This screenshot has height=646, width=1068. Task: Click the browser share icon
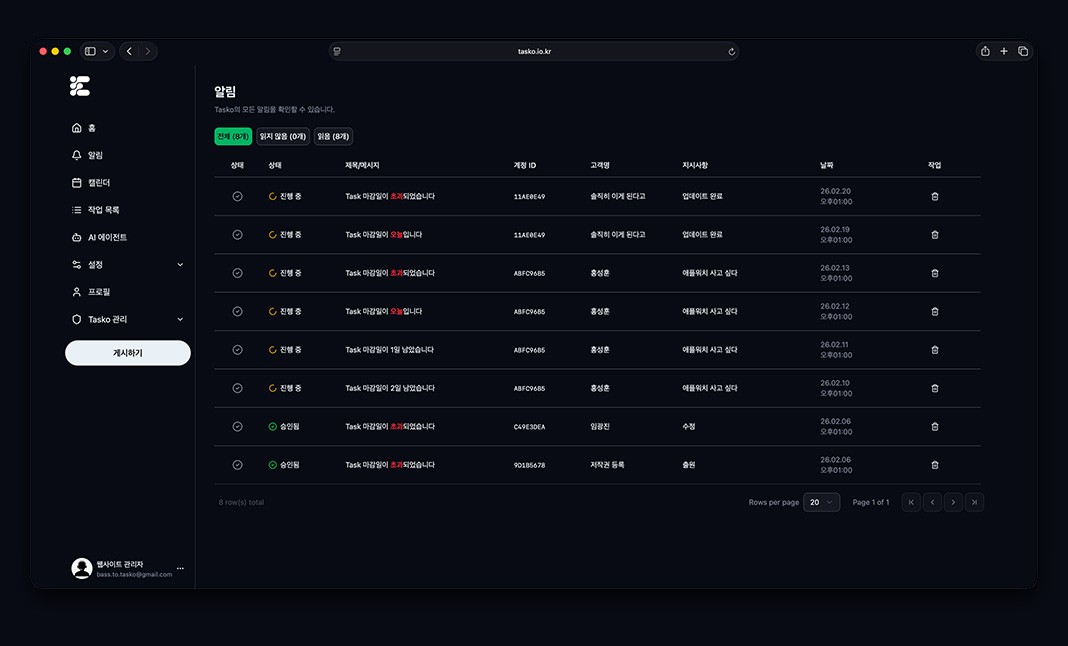click(x=985, y=51)
